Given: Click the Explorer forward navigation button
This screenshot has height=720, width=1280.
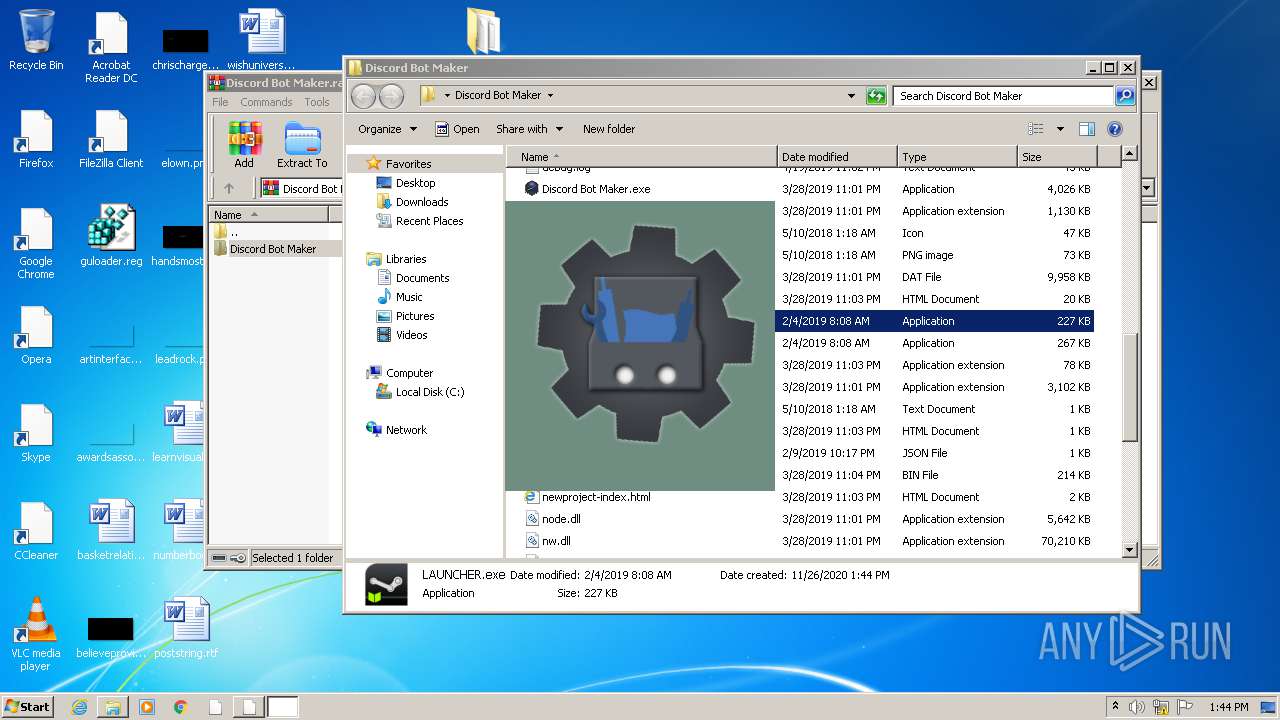Looking at the screenshot, I should (391, 96).
